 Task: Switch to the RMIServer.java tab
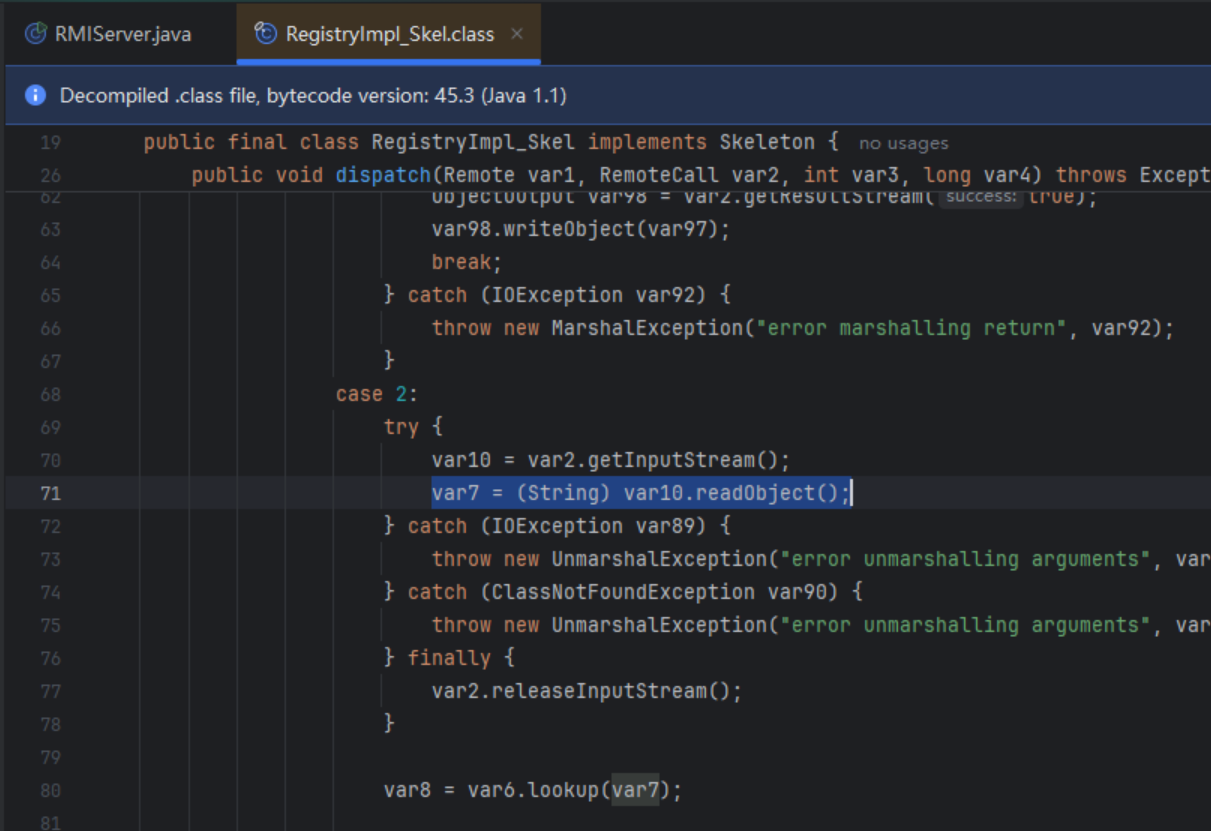[x=122, y=34]
